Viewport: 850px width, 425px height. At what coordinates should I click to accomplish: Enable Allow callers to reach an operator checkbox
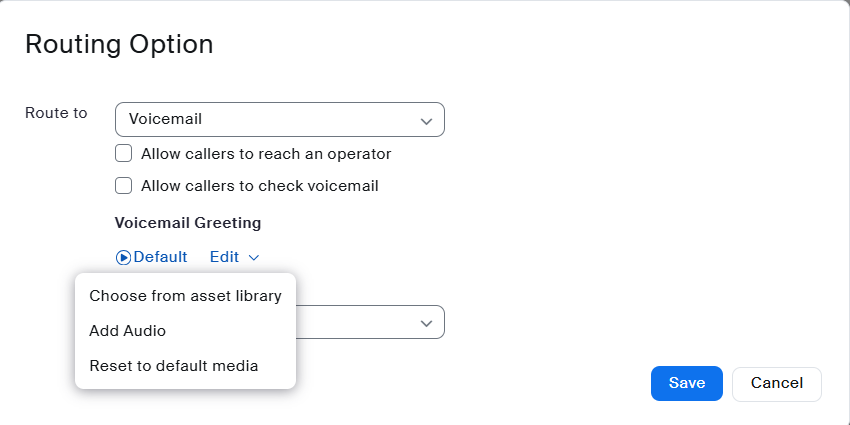[124, 154]
